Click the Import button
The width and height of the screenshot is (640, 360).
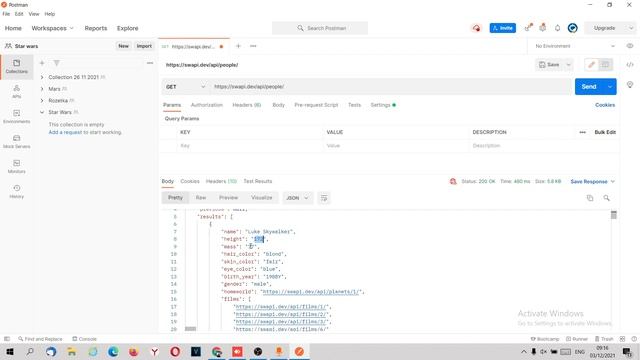click(x=144, y=46)
